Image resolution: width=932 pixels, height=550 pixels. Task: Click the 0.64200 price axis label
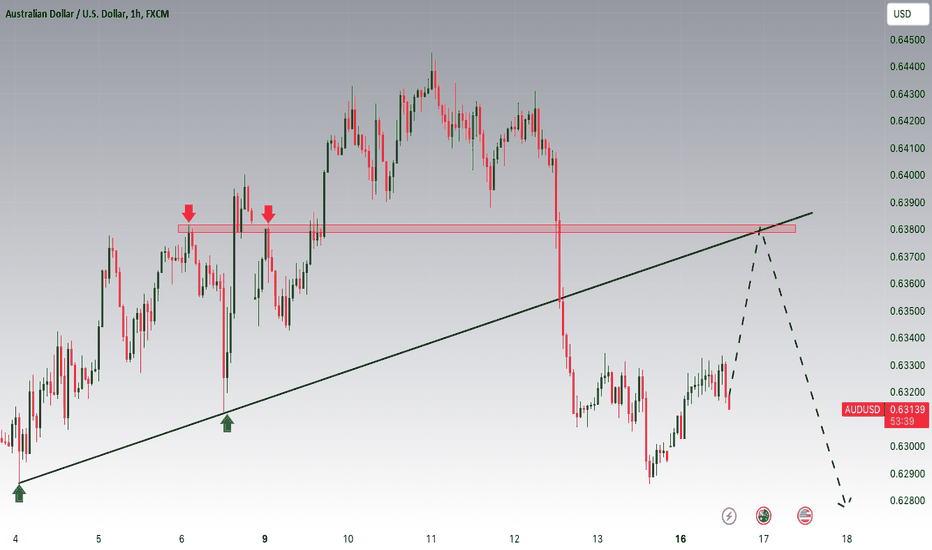907,121
